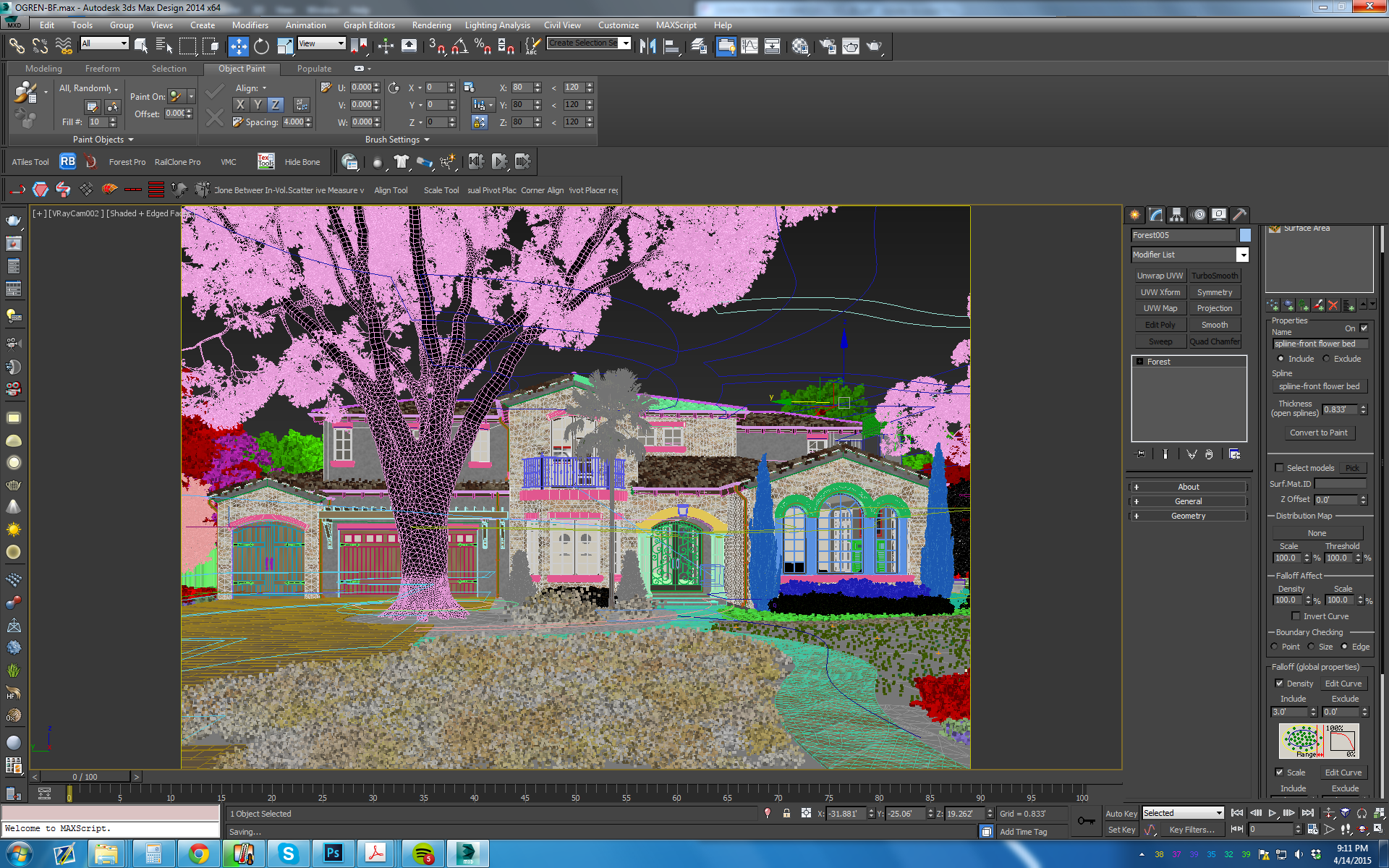Toggle the Angle Snap icon
The width and height of the screenshot is (1389, 868).
click(x=460, y=47)
